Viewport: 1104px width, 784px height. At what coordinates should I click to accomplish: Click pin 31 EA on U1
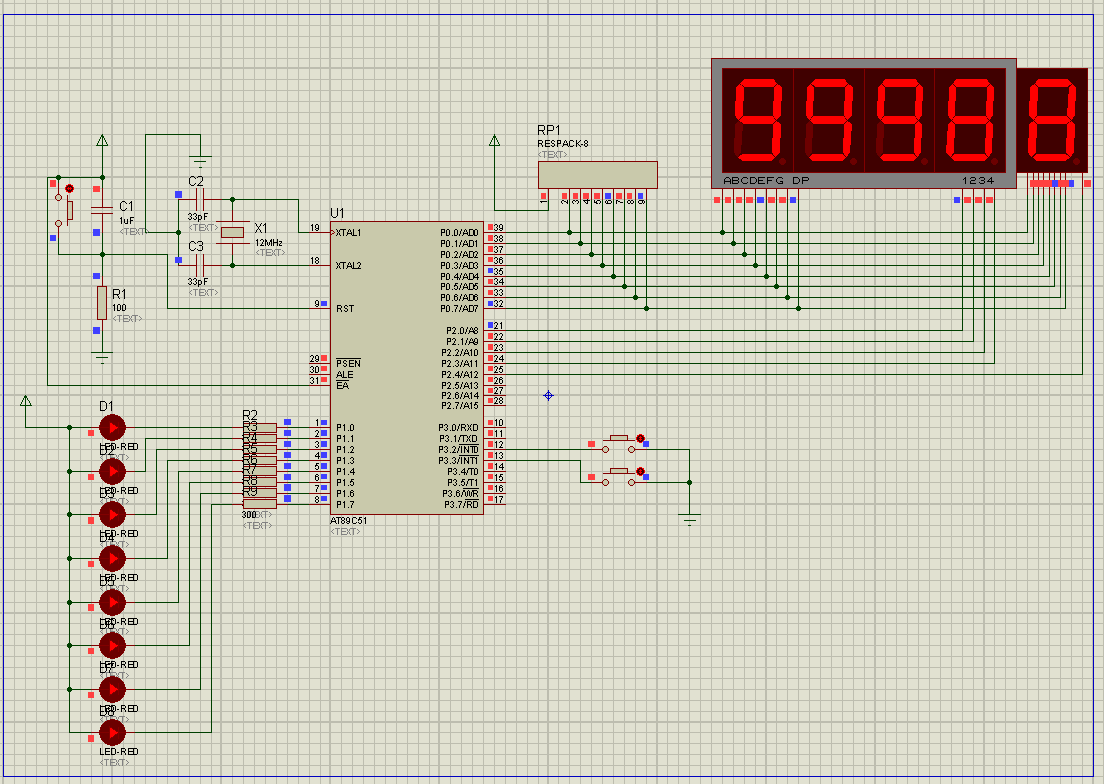pos(320,384)
